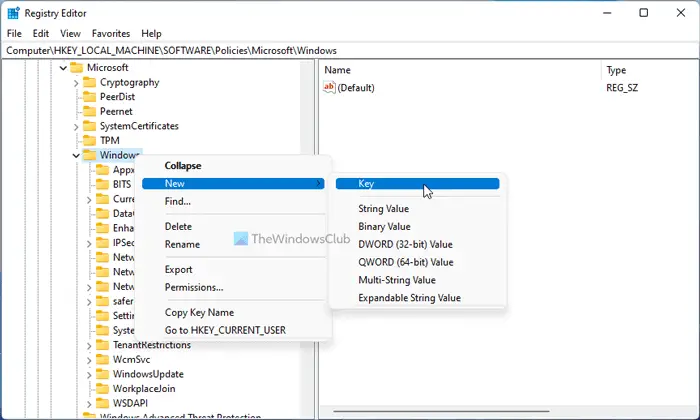Open the Edit menu
700x420 pixels.
coord(41,33)
